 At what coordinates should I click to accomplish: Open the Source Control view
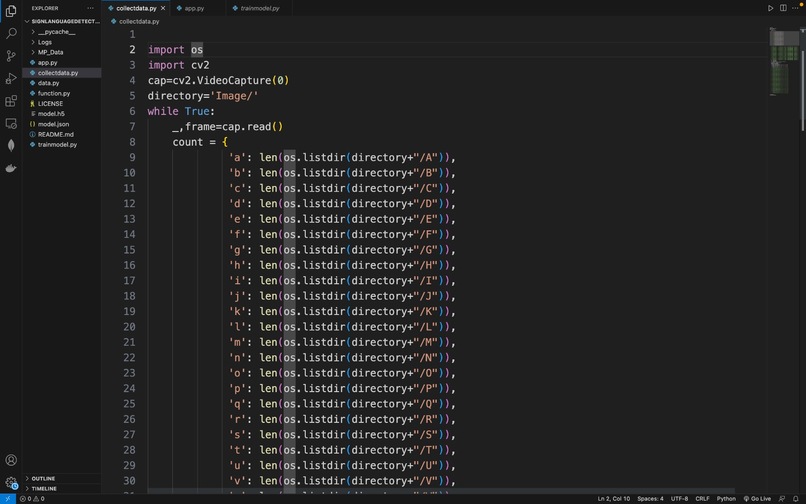coord(11,56)
